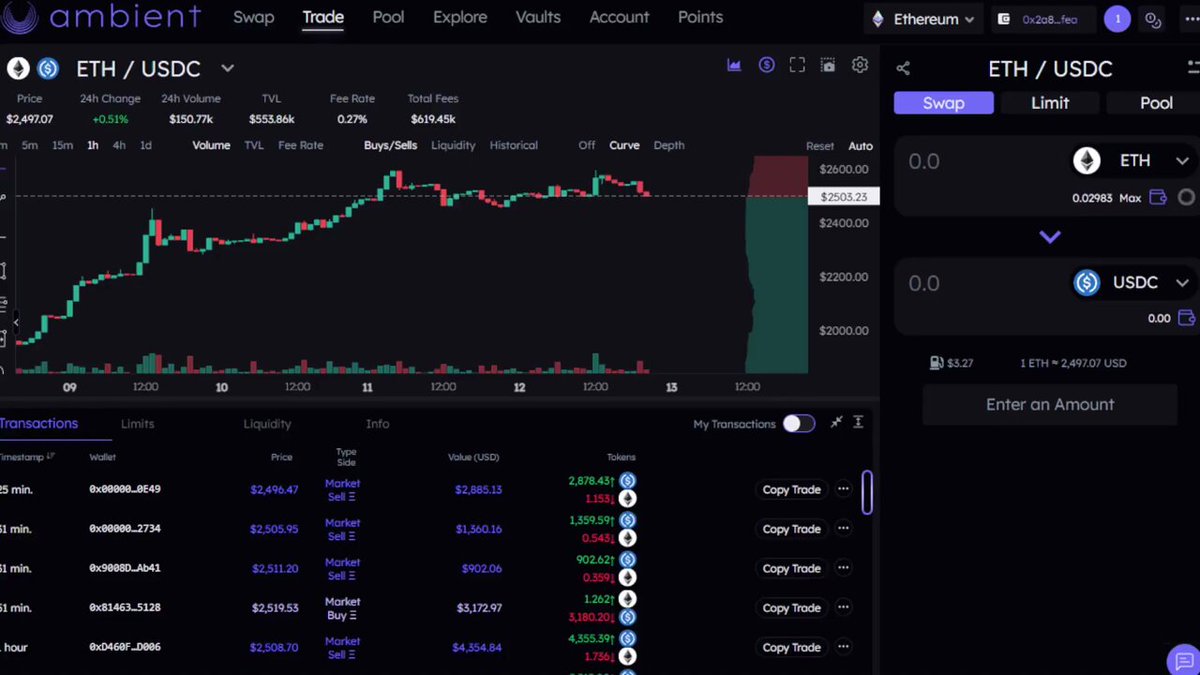Go to Explore in the top navigation
The width and height of the screenshot is (1200, 675).
click(460, 17)
